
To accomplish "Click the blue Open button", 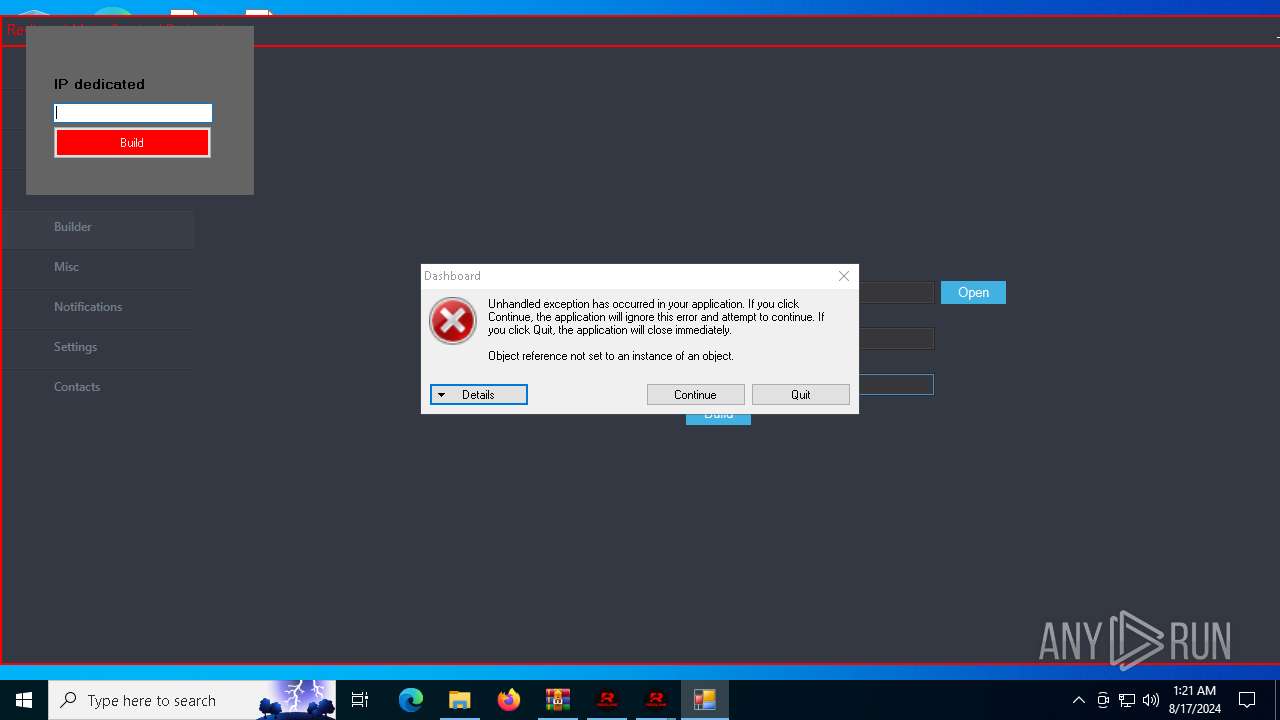I will click(x=973, y=292).
